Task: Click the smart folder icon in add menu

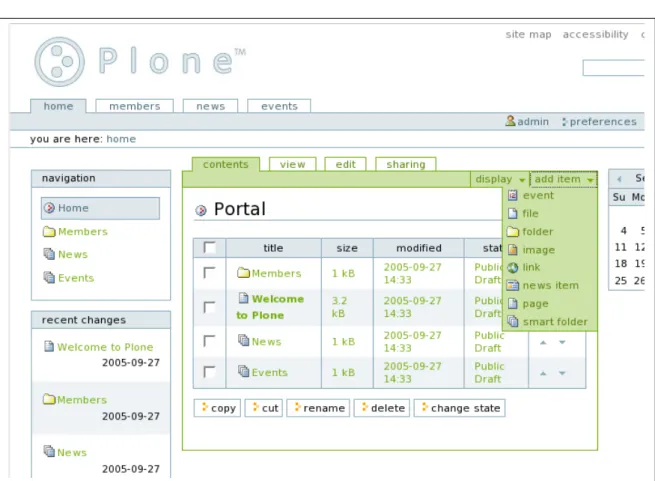Action: pos(513,321)
